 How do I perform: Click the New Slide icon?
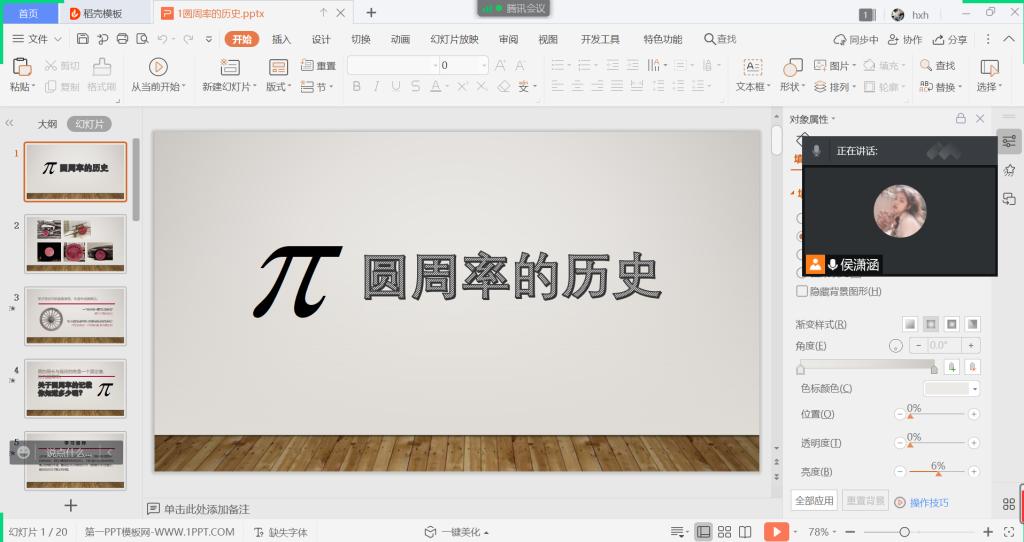click(x=230, y=67)
